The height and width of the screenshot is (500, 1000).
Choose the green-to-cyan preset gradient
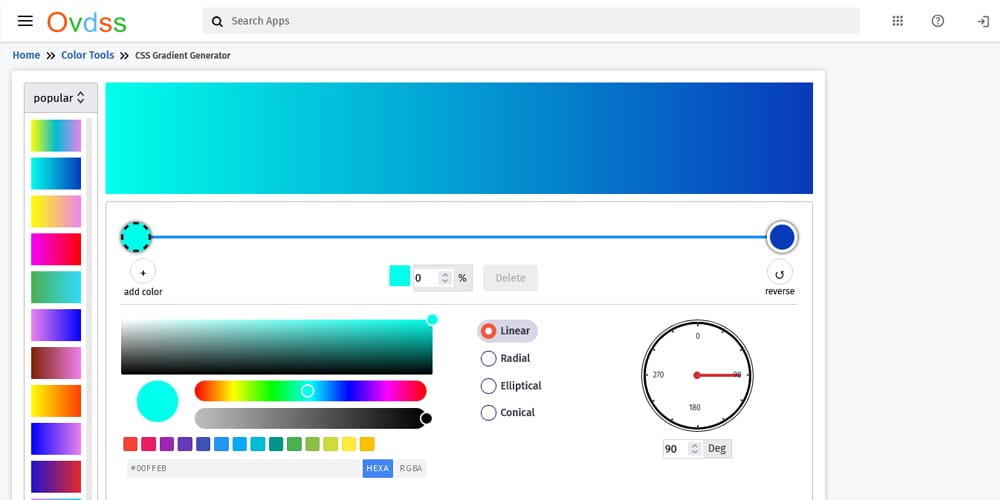(56, 287)
